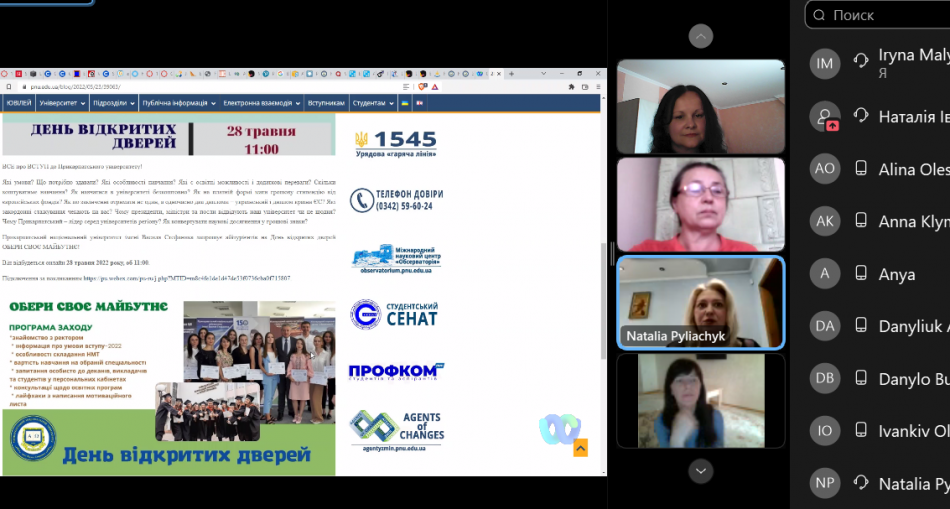The height and width of the screenshot is (509, 950).
Task: Click the Профком logo
Action: 394,372
